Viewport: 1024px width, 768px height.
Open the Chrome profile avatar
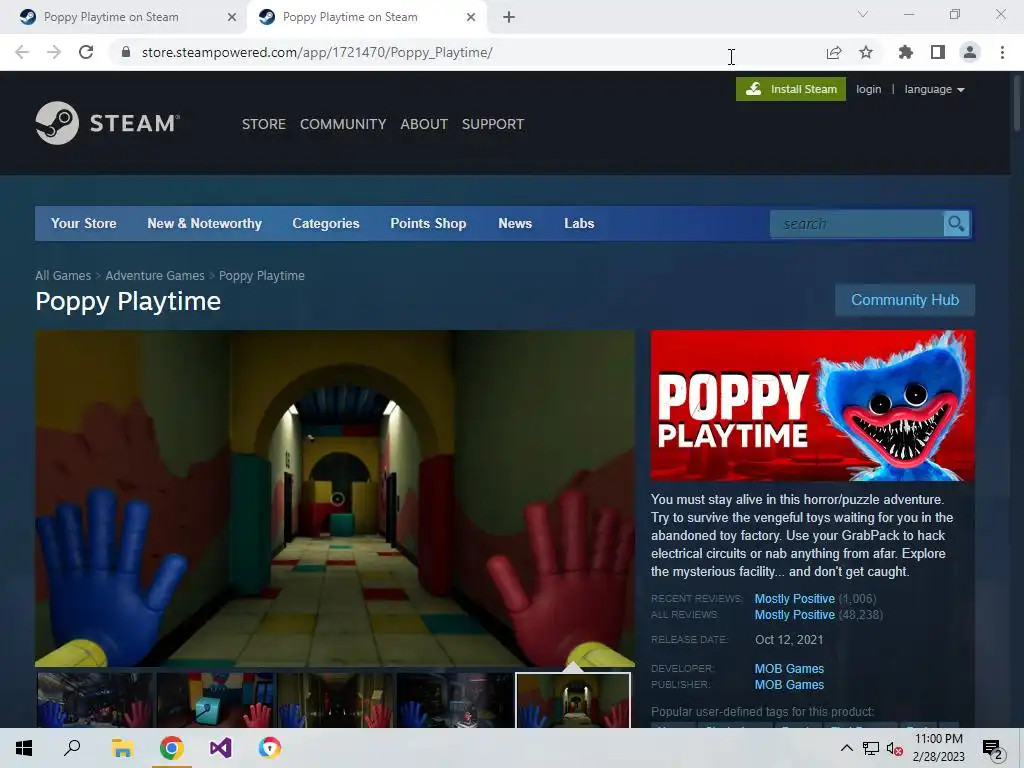(x=970, y=52)
